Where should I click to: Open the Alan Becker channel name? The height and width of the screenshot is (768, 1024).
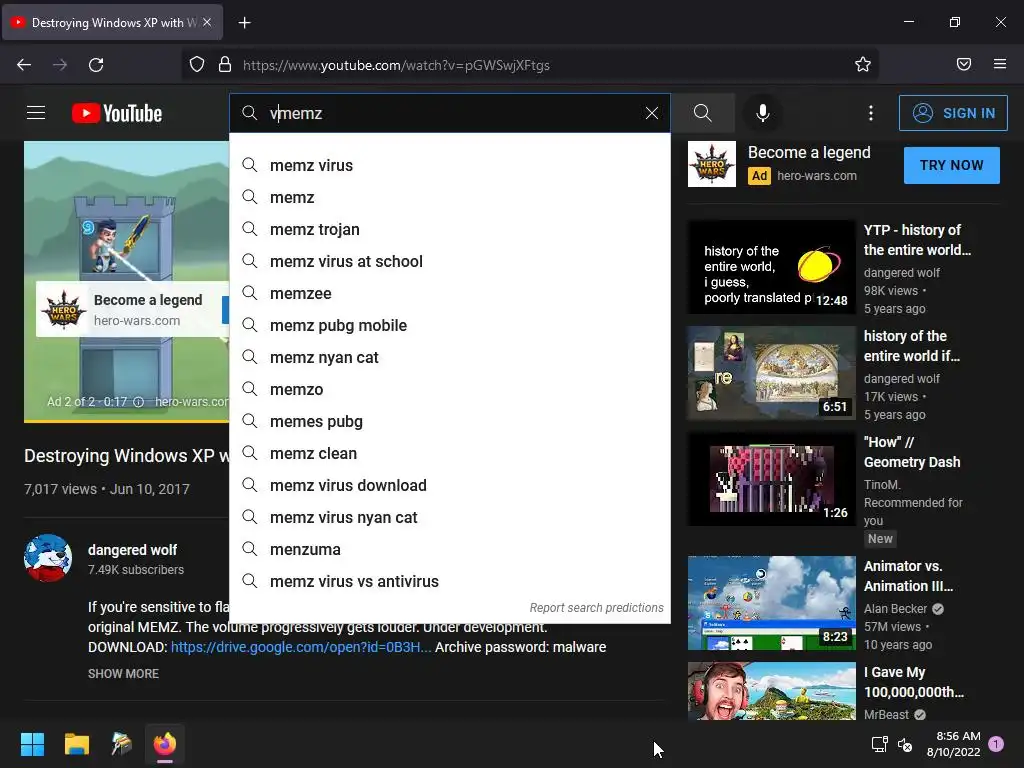[895, 609]
